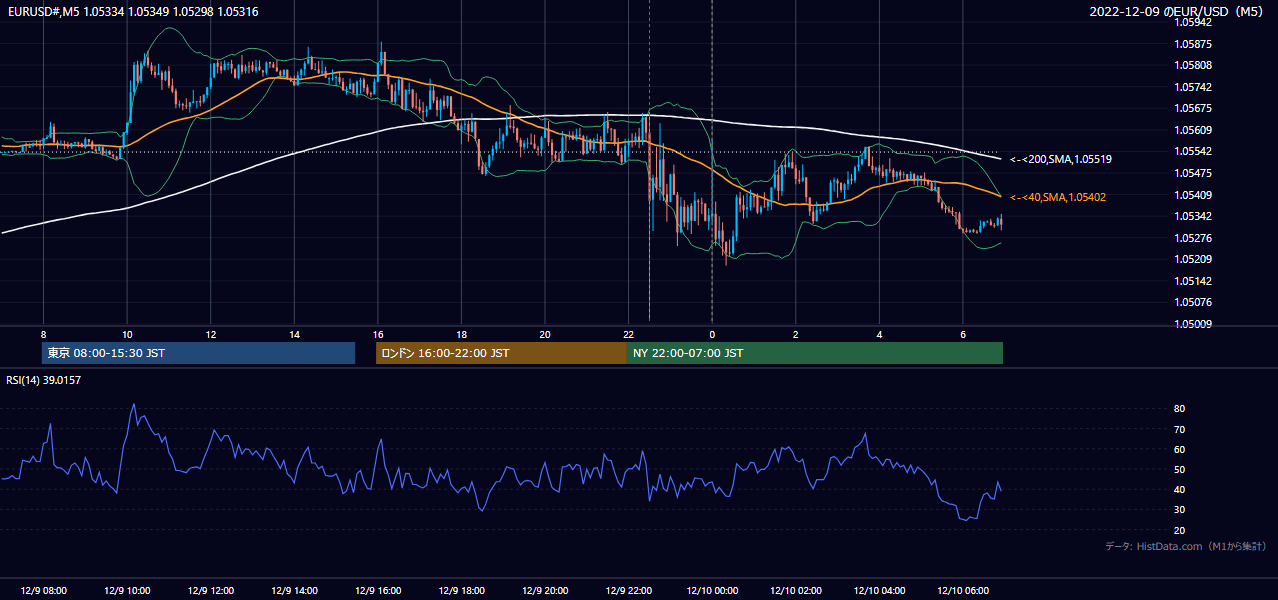The width and height of the screenshot is (1278, 600).
Task: Click the 12/9 20:00 time axis label
Action: tap(544, 591)
